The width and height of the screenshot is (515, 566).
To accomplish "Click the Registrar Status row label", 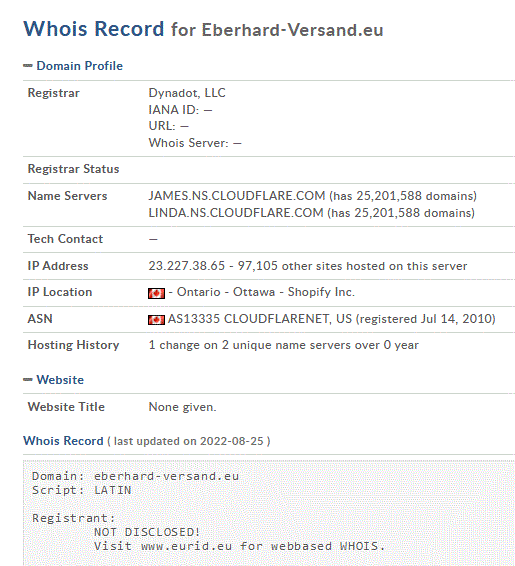I will pyautogui.click(x=73, y=169).
